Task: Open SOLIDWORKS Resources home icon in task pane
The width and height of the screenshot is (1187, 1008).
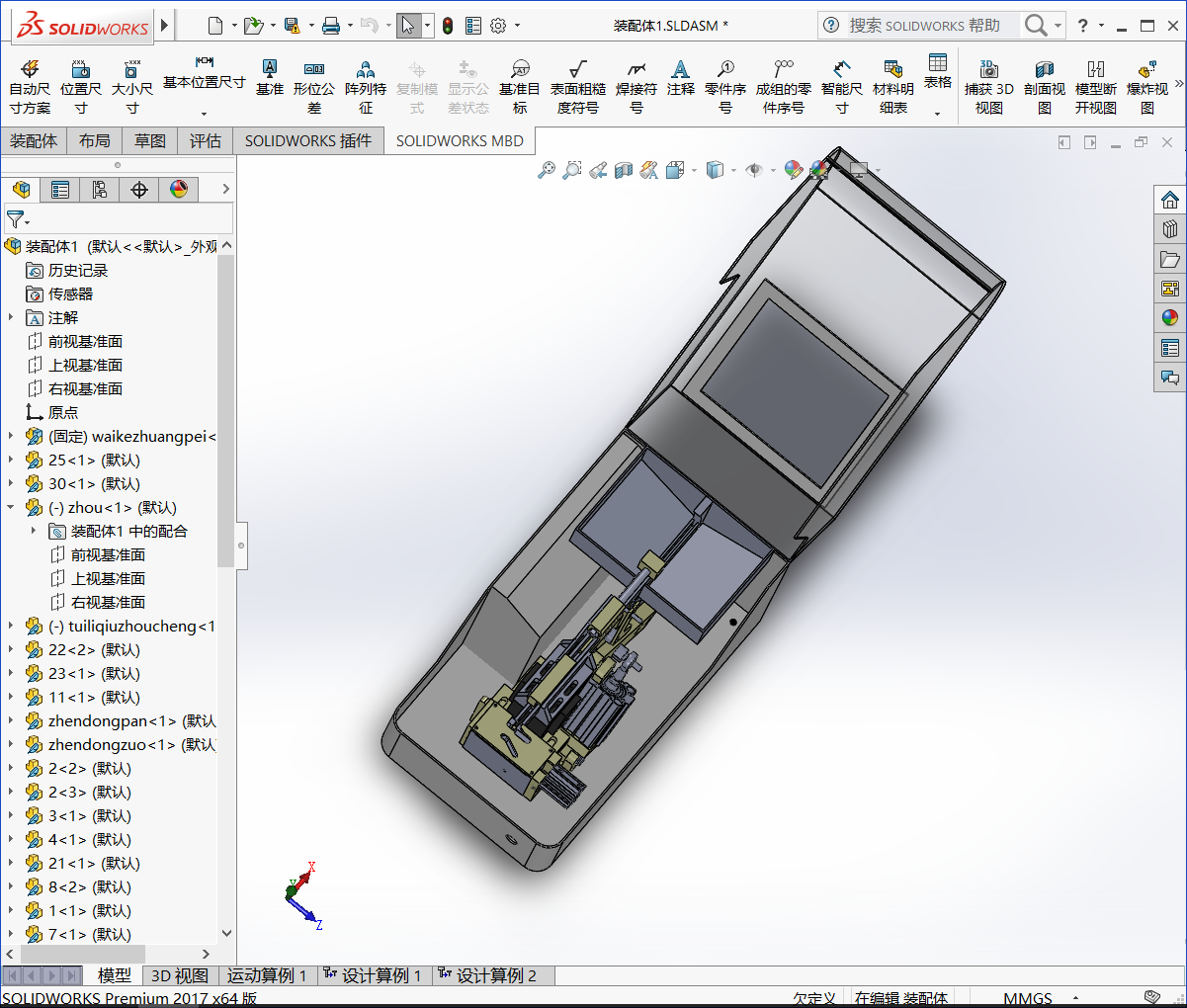Action: (1170, 200)
